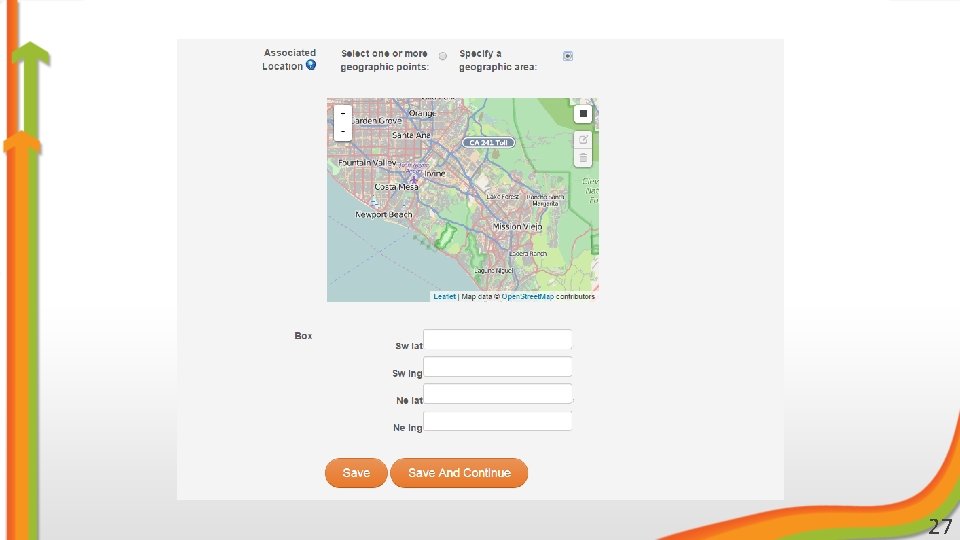
Task: Click the Sw lng input field
Action: 498,367
